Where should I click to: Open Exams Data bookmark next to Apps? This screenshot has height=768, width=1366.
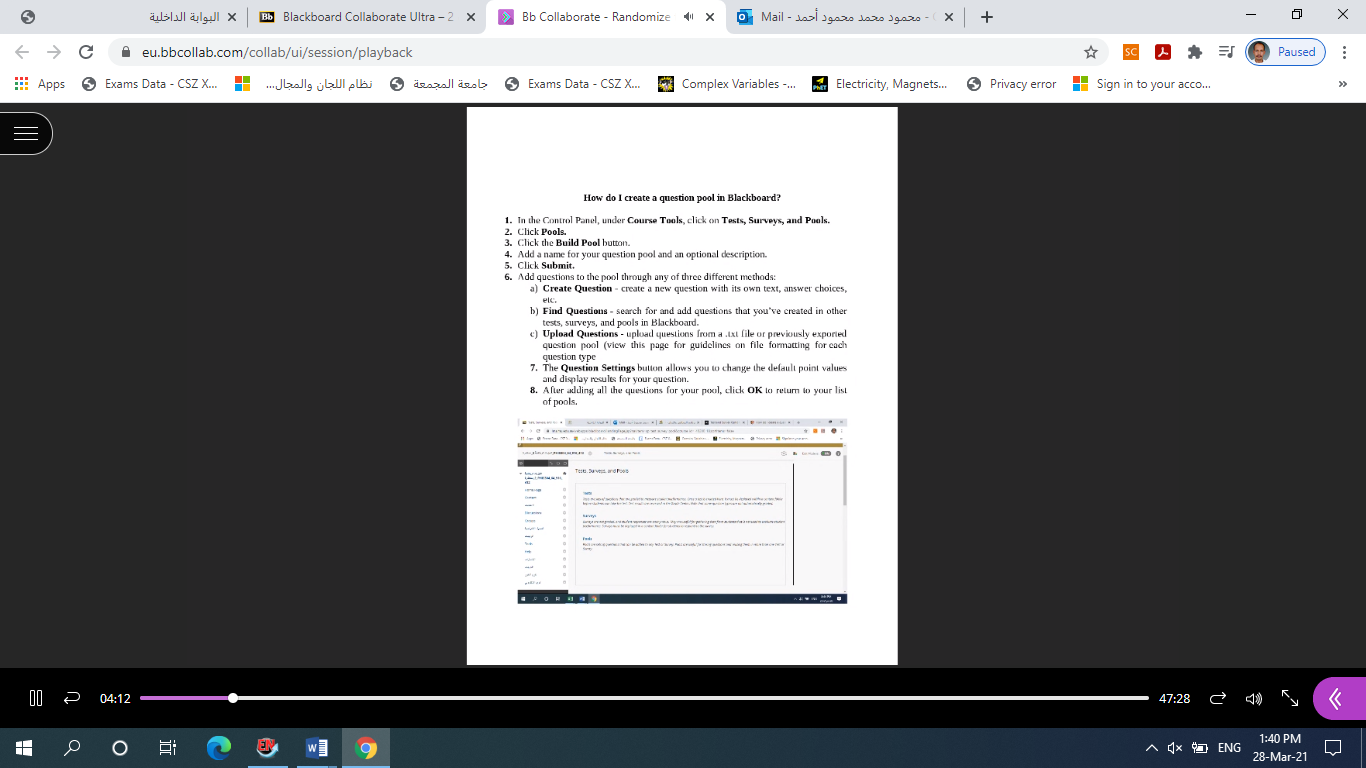click(x=150, y=84)
